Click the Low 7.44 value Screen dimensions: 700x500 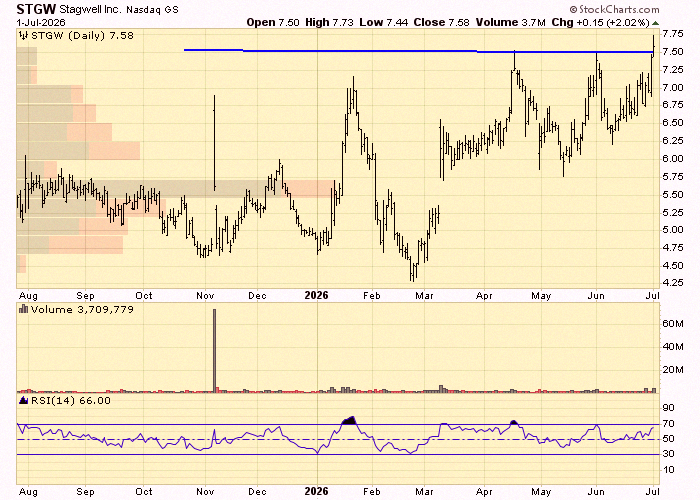pyautogui.click(x=383, y=22)
